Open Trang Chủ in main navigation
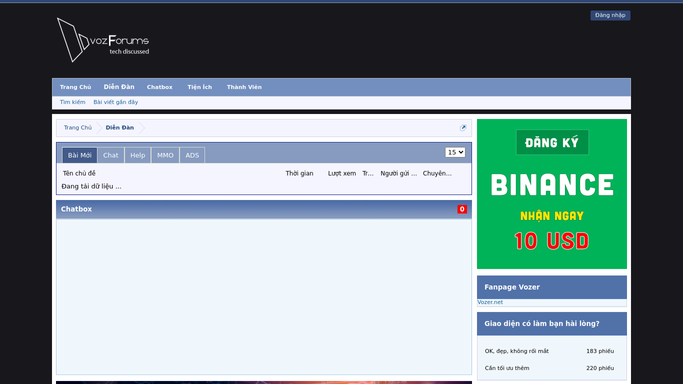This screenshot has height=384, width=683. (75, 87)
